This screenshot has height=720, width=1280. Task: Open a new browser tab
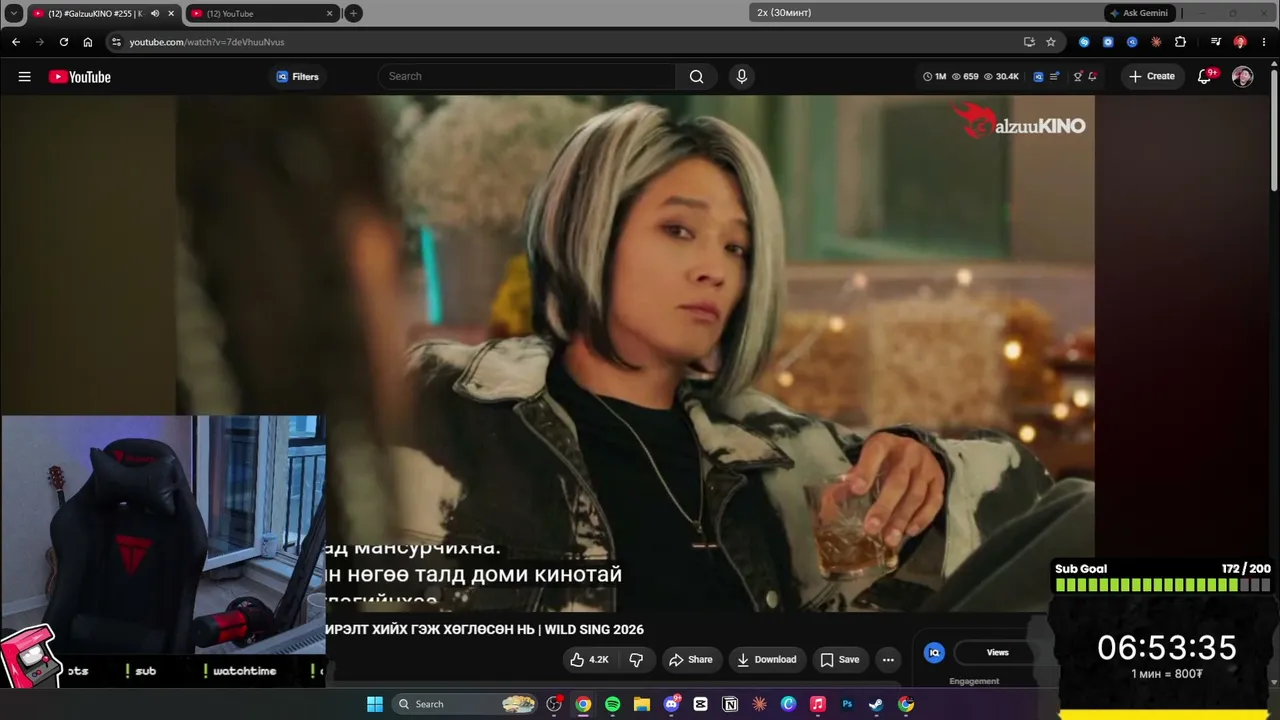click(x=353, y=14)
